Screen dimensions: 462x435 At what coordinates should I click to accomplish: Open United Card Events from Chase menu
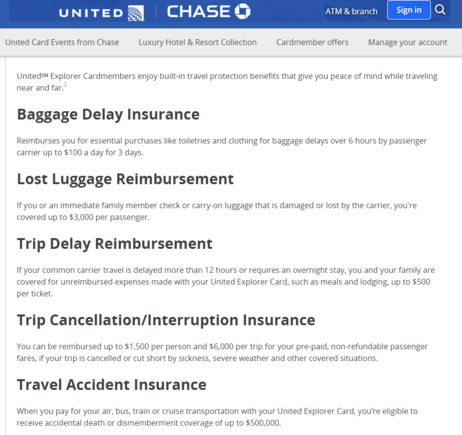[x=62, y=42]
